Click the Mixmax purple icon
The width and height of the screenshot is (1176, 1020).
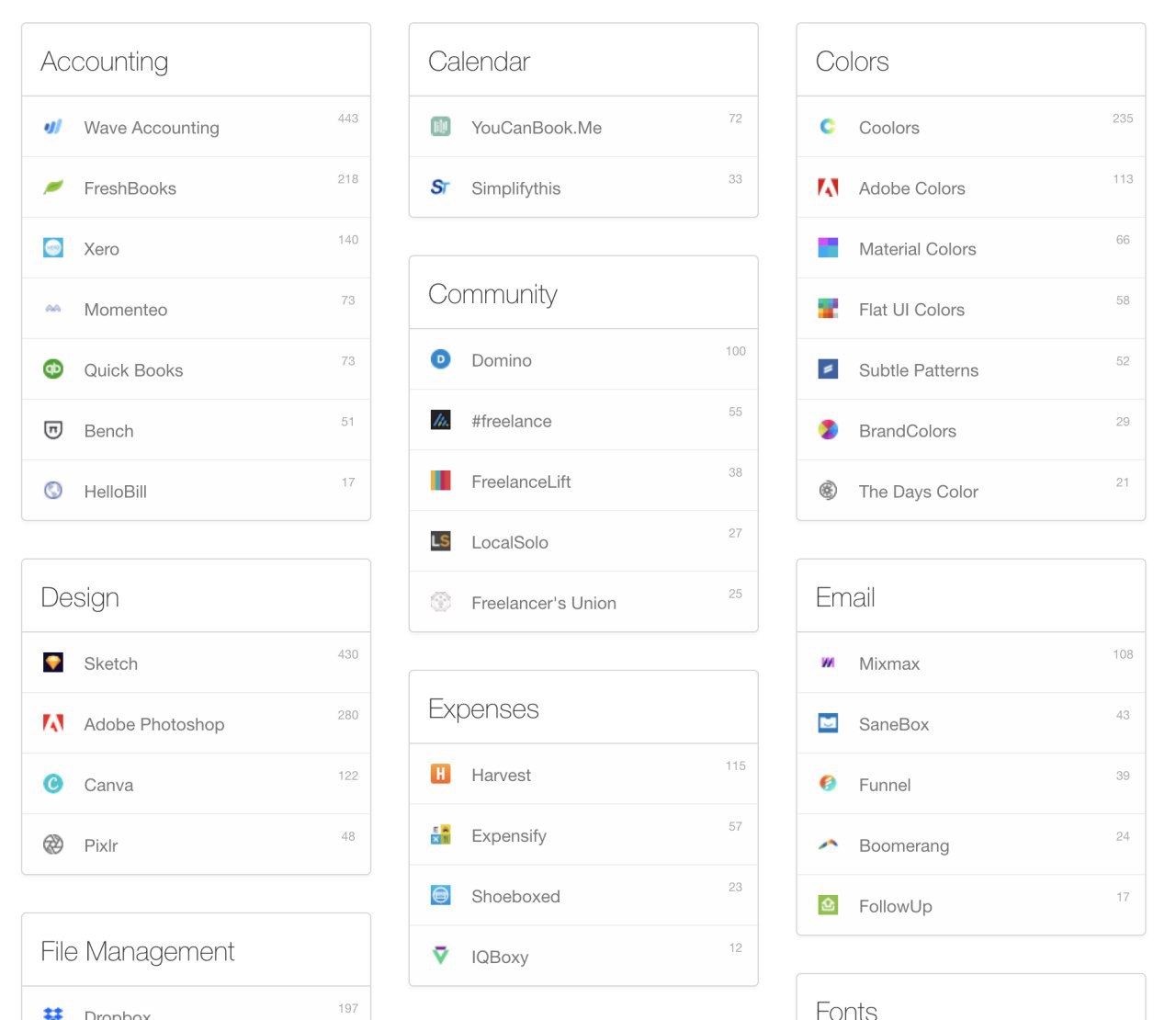828,663
